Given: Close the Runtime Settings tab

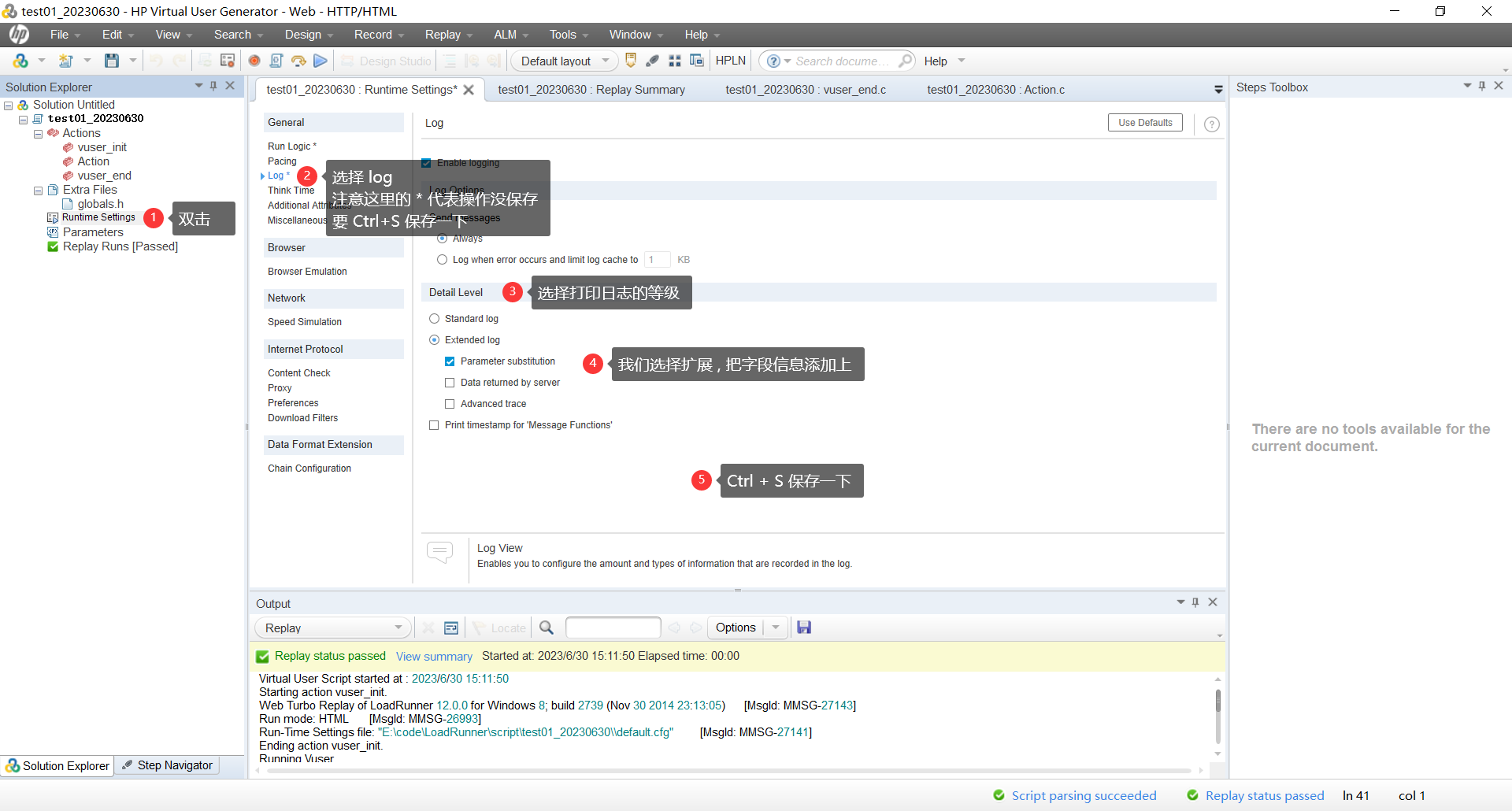Looking at the screenshot, I should coord(469,90).
